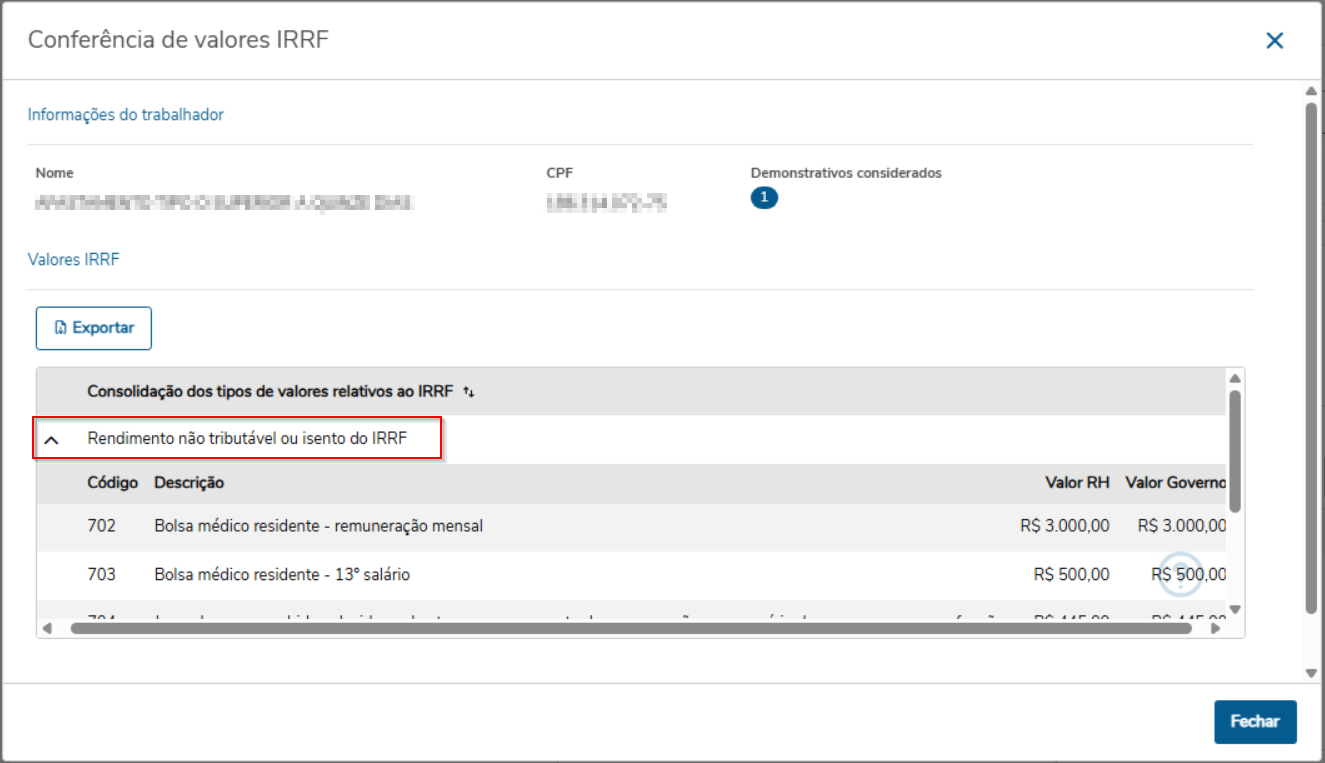
Task: Click the dialog's outer vertical scrollbar thumb
Action: (1311, 357)
